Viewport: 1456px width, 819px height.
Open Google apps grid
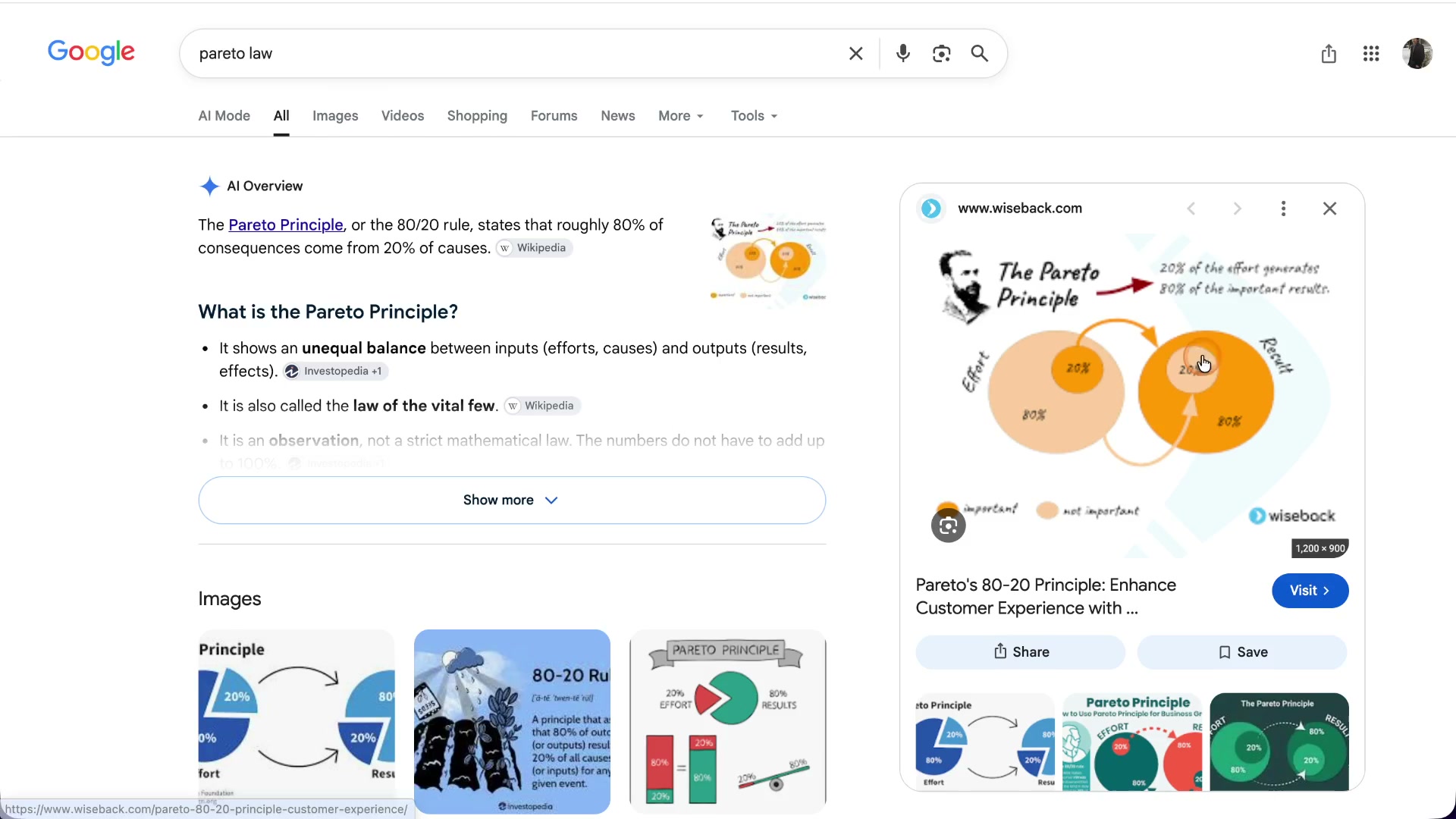point(1371,54)
